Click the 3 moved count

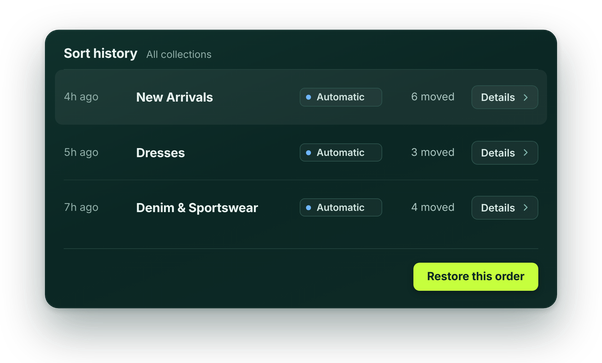[x=433, y=152]
